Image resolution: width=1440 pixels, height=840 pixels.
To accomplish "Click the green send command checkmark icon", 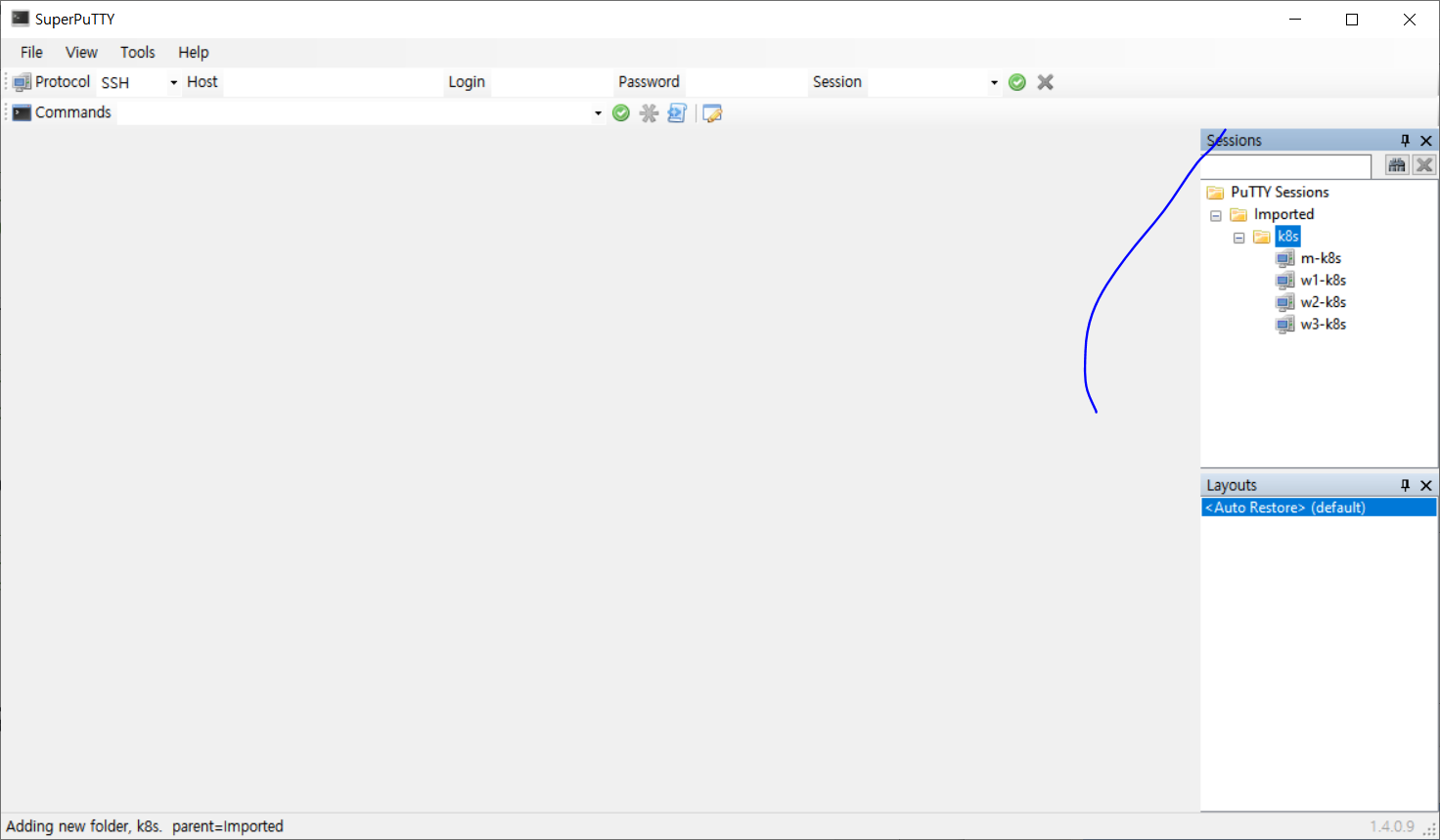I will (x=621, y=113).
